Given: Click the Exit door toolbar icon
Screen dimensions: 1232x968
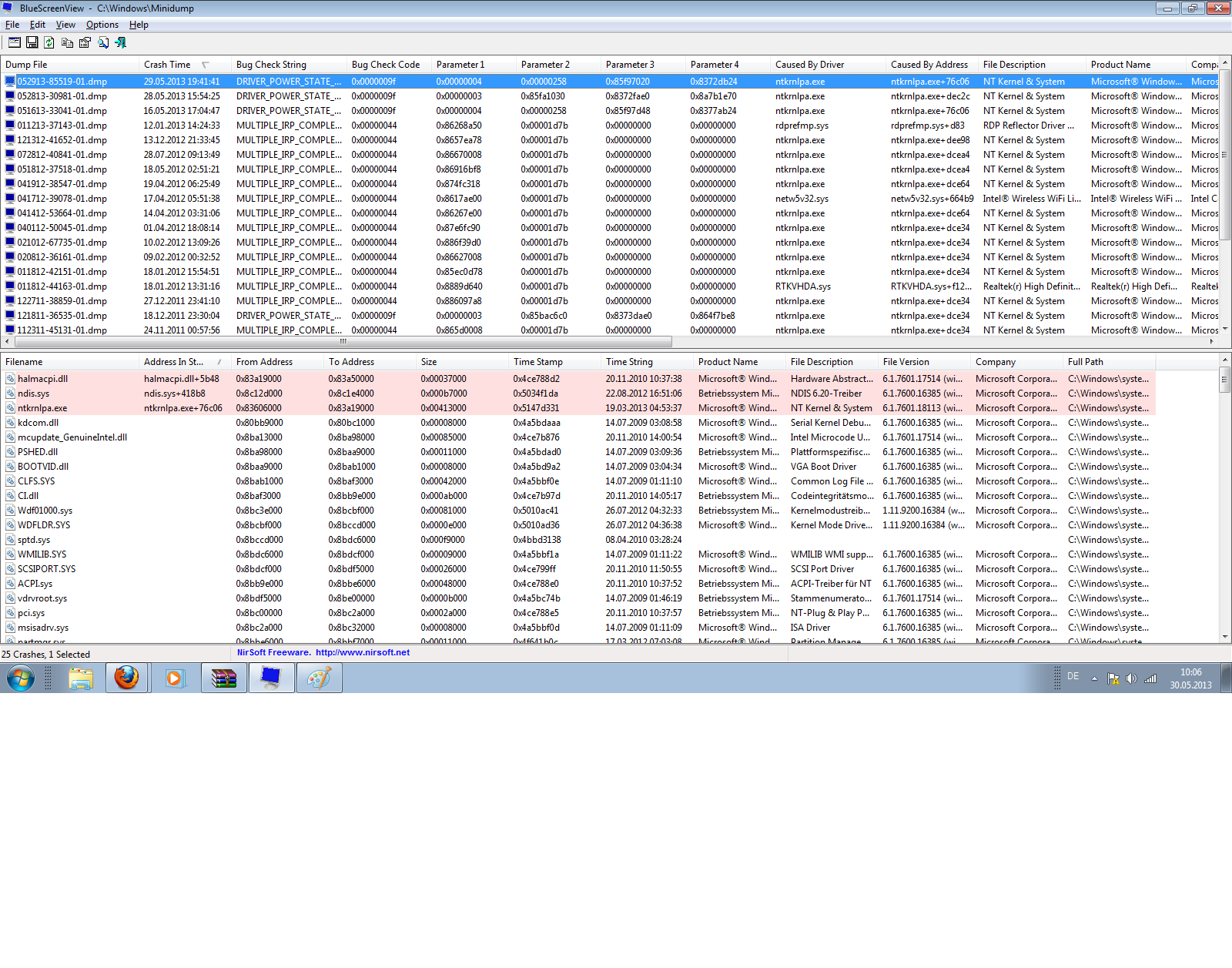Looking at the screenshot, I should [x=120, y=42].
